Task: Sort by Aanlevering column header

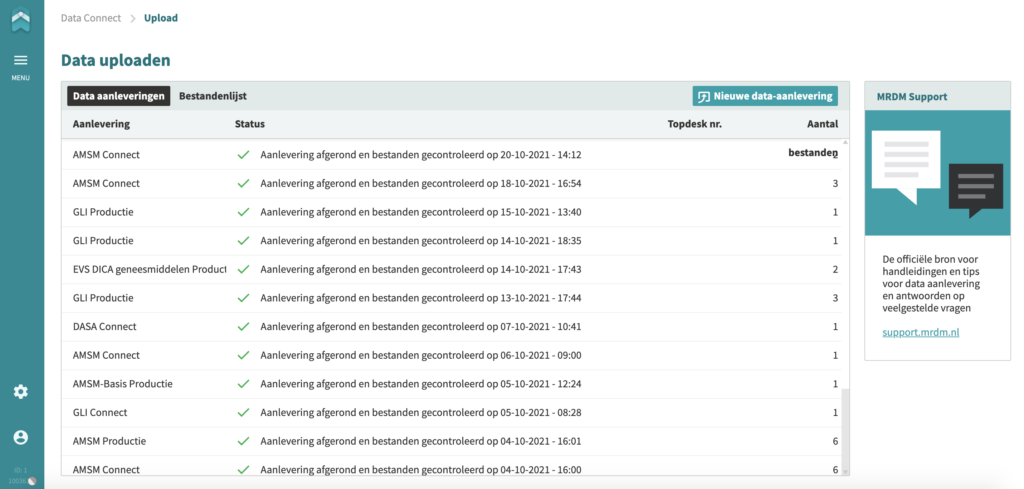Action: point(101,124)
